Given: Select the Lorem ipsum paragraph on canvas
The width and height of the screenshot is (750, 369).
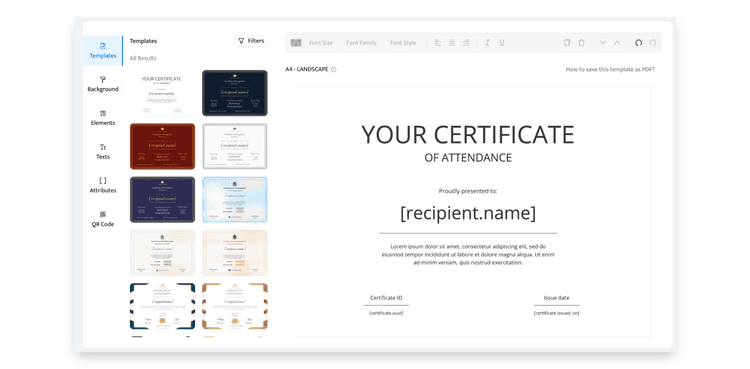Looking at the screenshot, I should [468, 254].
